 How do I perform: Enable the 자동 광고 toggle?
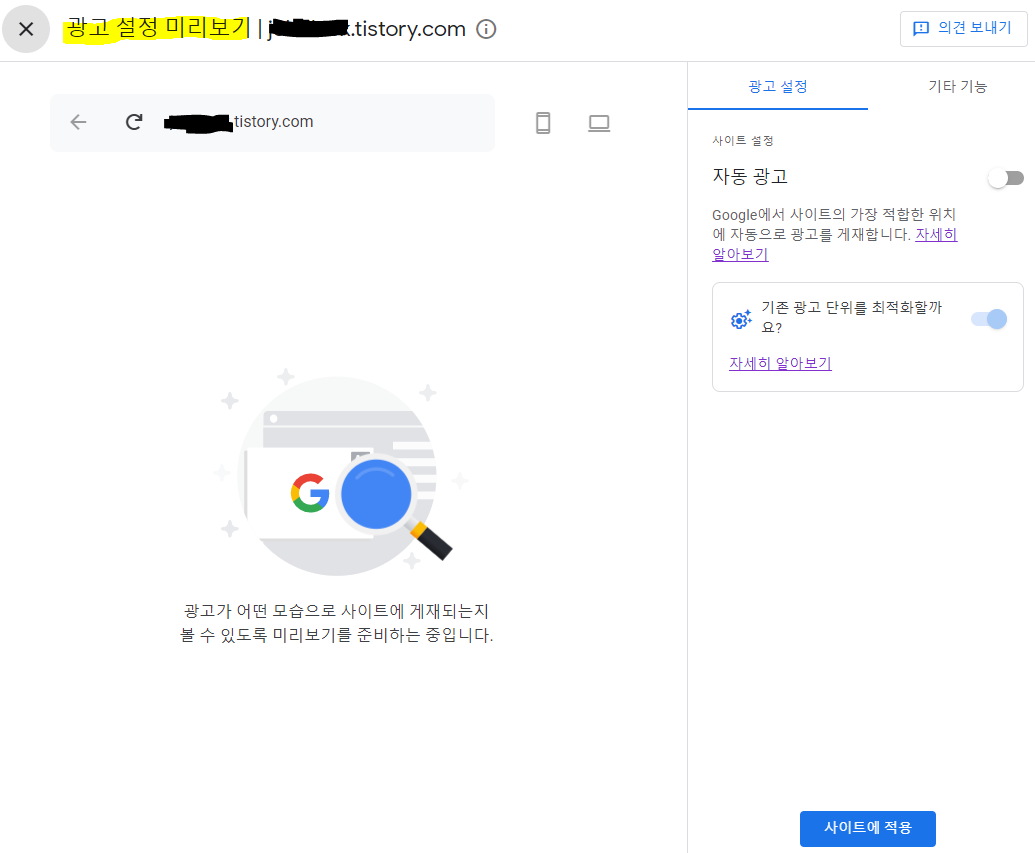[x=1005, y=178]
